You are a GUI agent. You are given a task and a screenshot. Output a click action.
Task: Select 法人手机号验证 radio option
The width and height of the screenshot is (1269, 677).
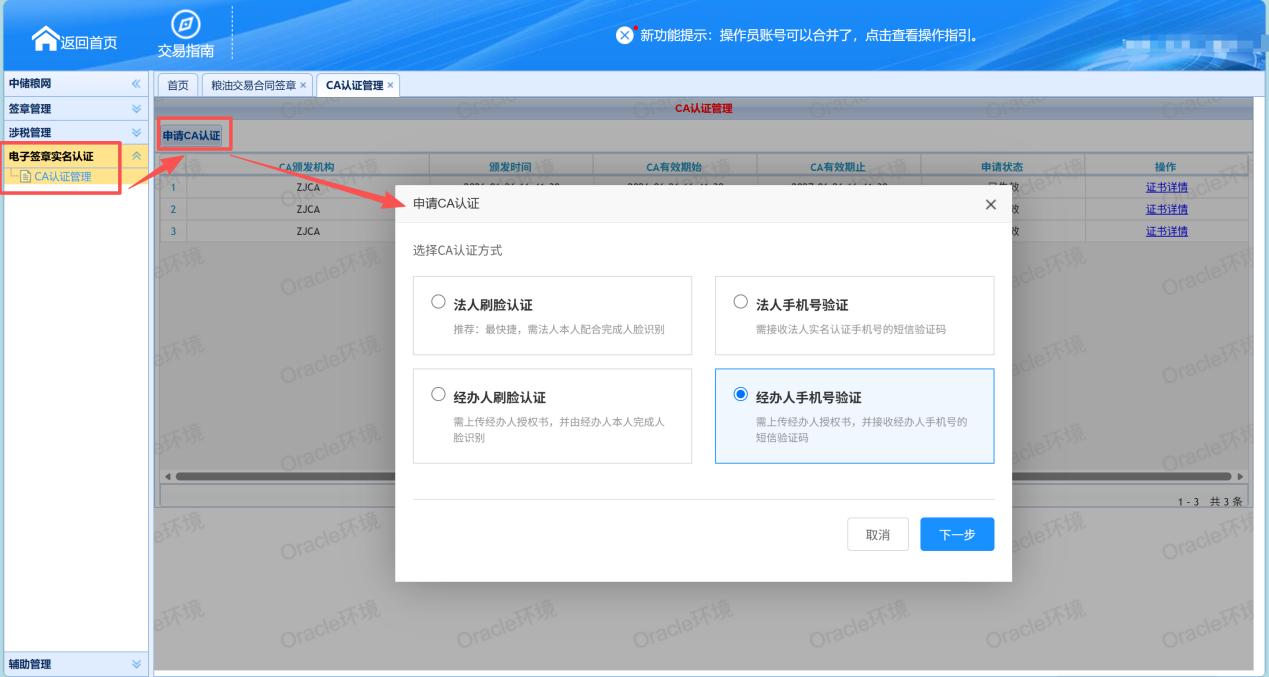click(x=741, y=302)
